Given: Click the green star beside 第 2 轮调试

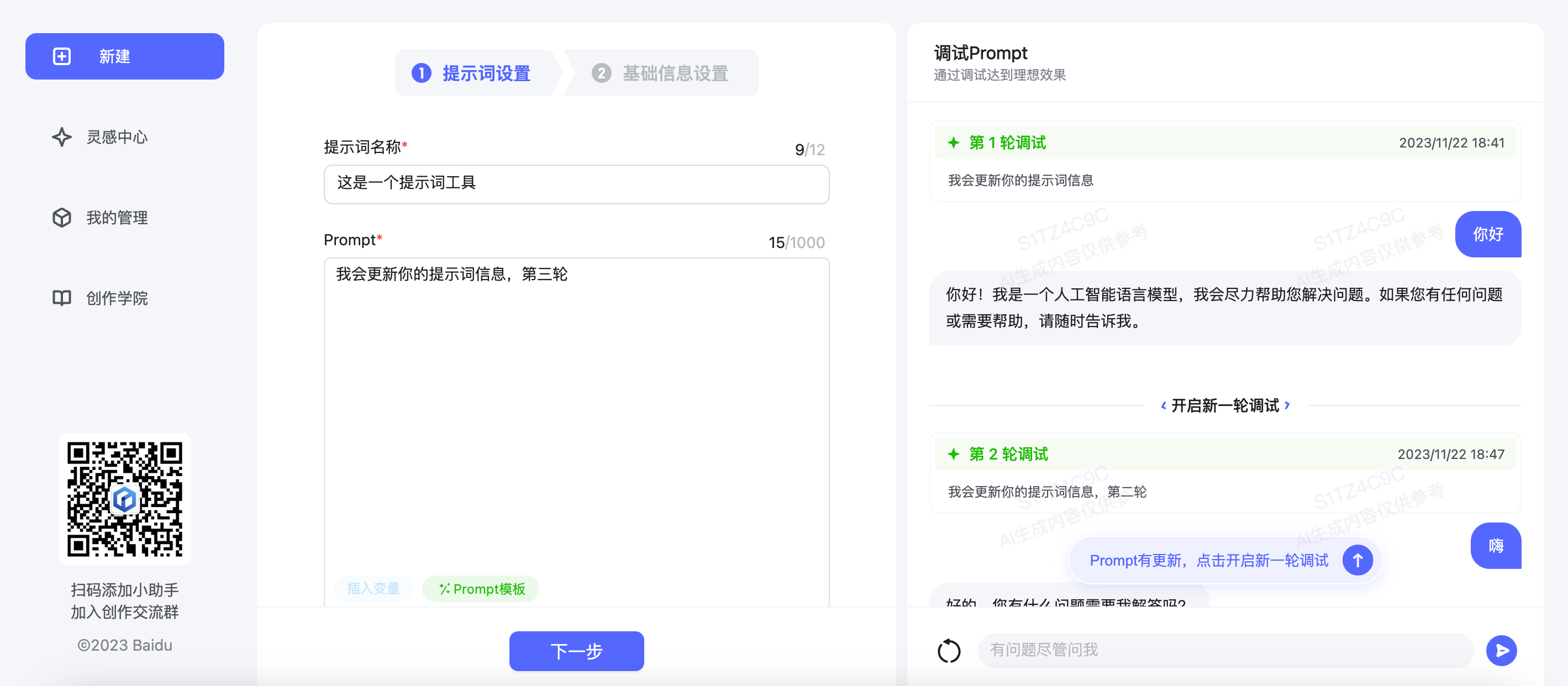Looking at the screenshot, I should point(953,454).
